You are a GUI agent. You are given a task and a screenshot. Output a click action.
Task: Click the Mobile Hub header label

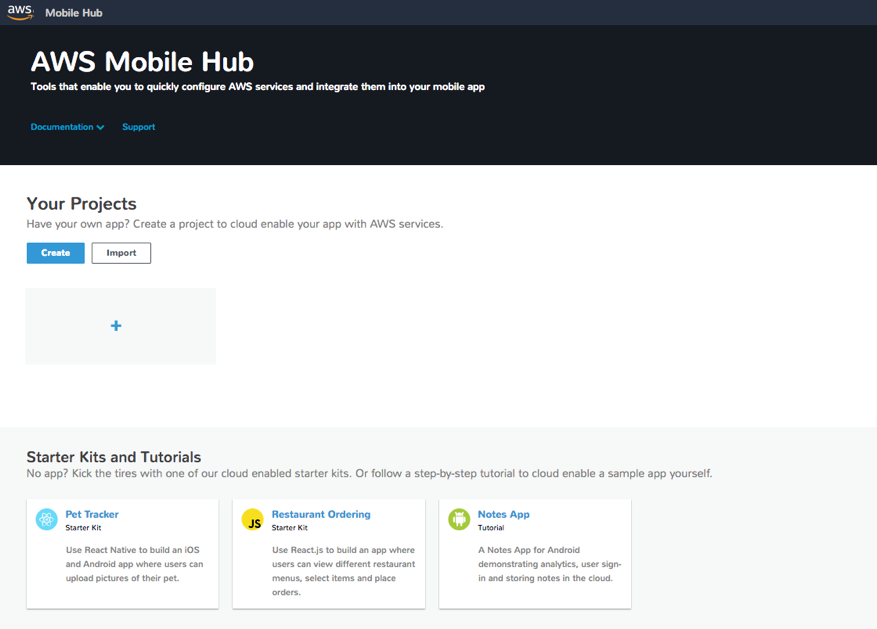click(x=74, y=13)
